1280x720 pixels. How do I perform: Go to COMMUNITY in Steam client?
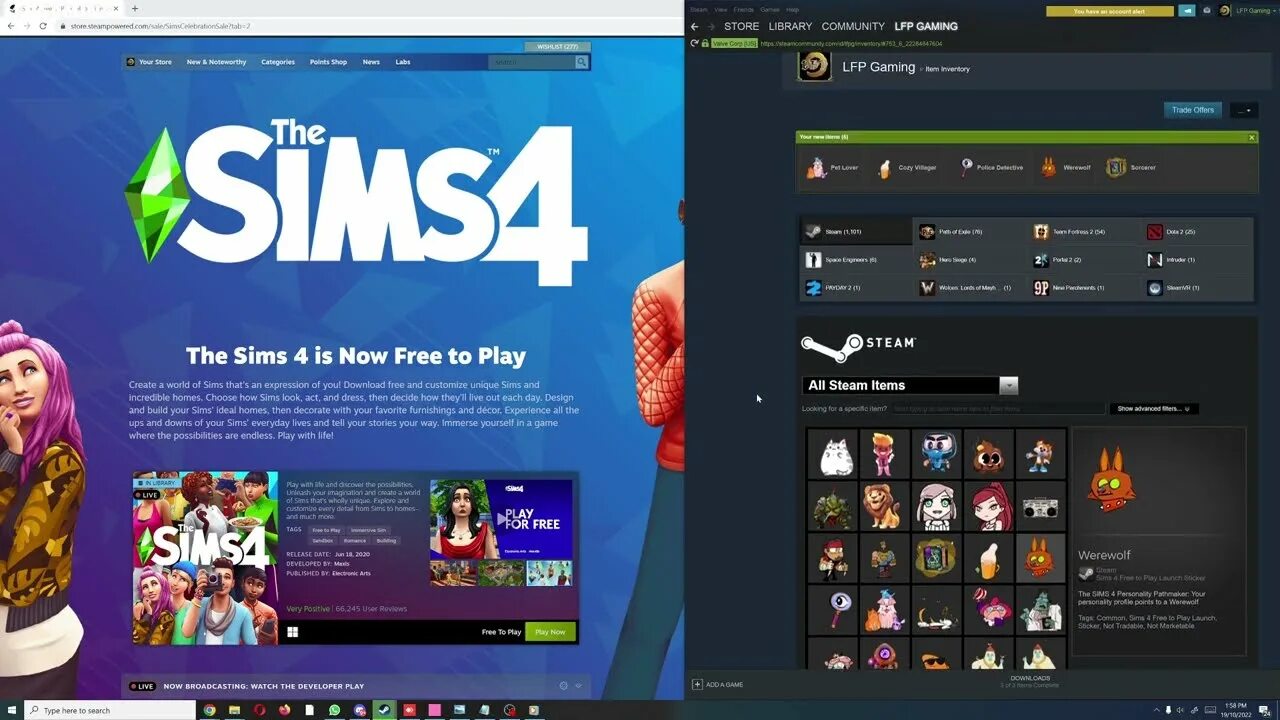click(x=853, y=26)
